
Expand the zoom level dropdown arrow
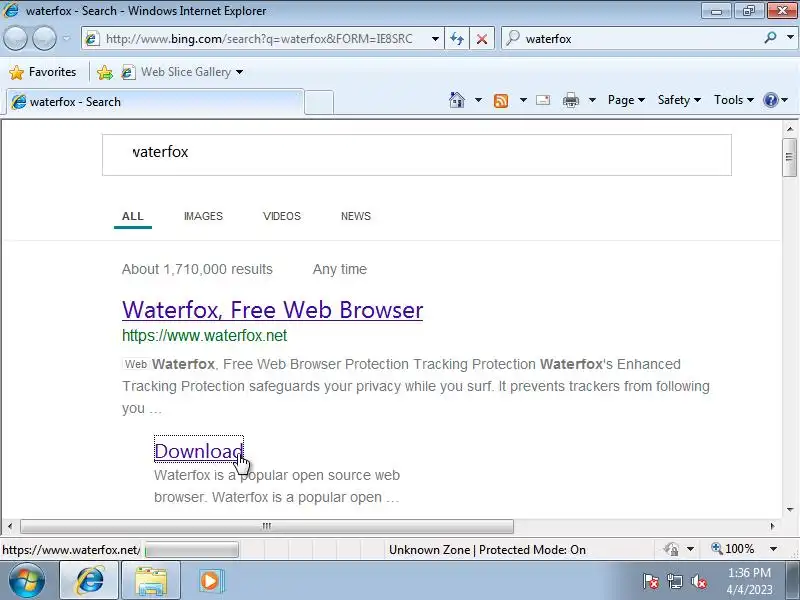click(773, 549)
